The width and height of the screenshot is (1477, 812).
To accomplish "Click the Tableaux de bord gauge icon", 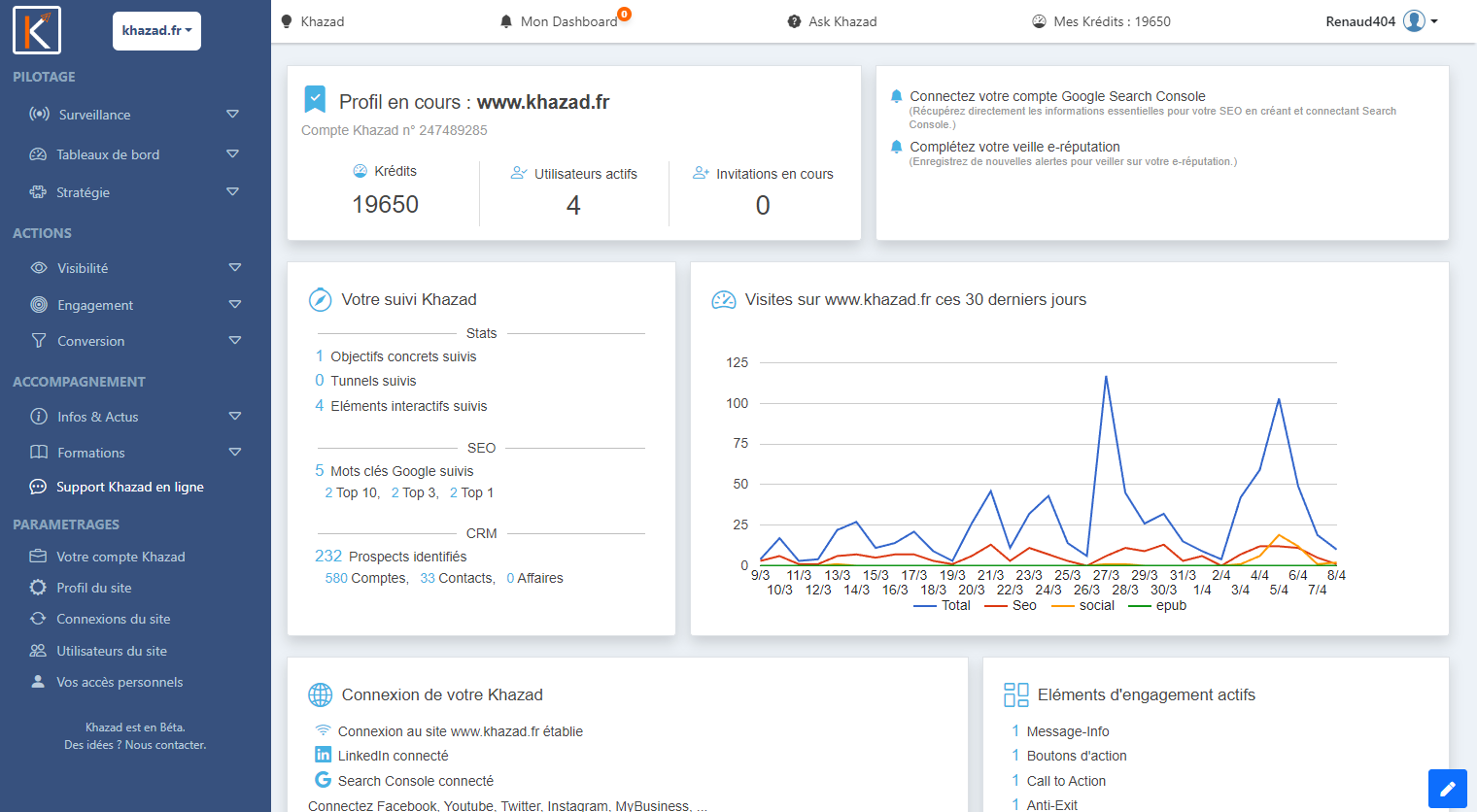I will tap(38, 154).
